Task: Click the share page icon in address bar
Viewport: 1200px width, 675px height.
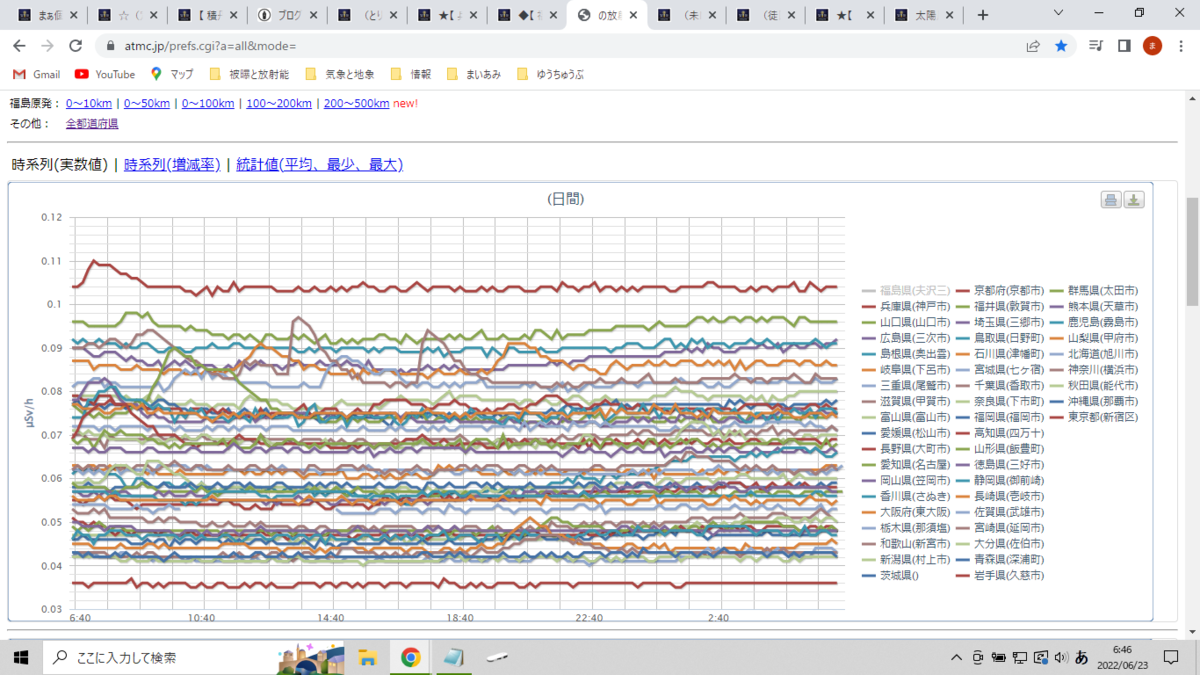Action: tap(1033, 46)
